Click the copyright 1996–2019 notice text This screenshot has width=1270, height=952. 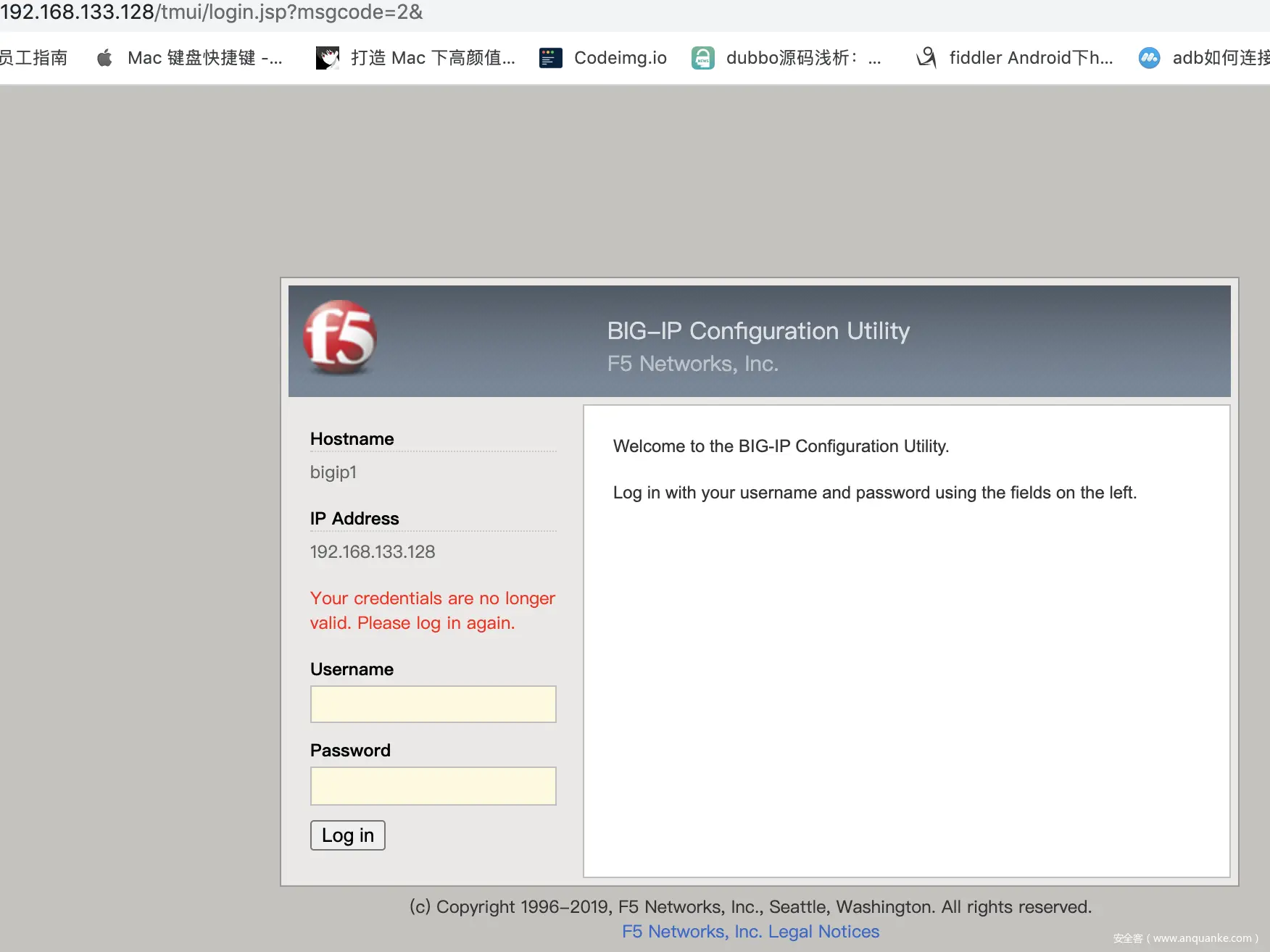point(750,907)
